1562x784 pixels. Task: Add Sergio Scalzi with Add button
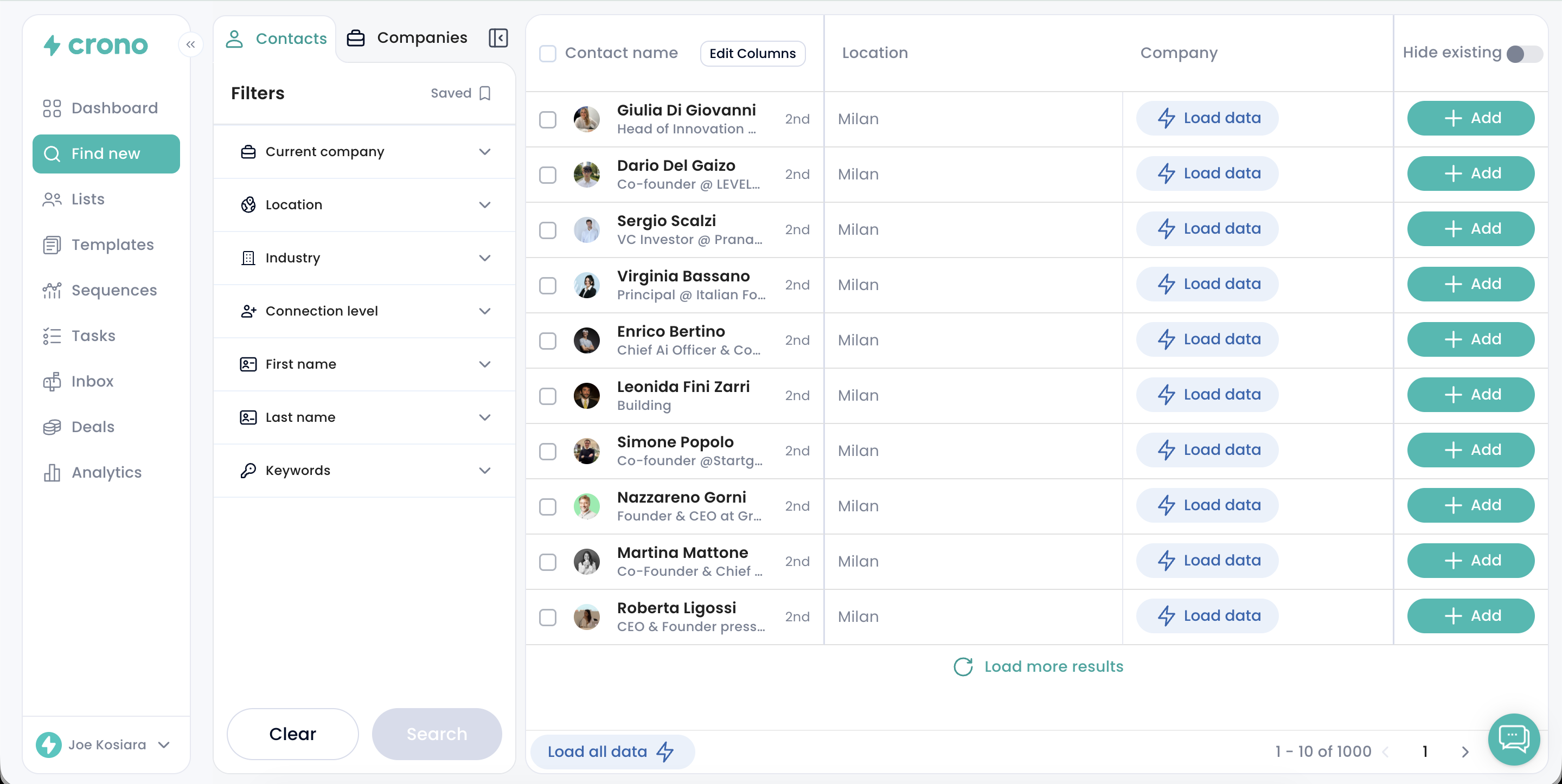point(1470,229)
